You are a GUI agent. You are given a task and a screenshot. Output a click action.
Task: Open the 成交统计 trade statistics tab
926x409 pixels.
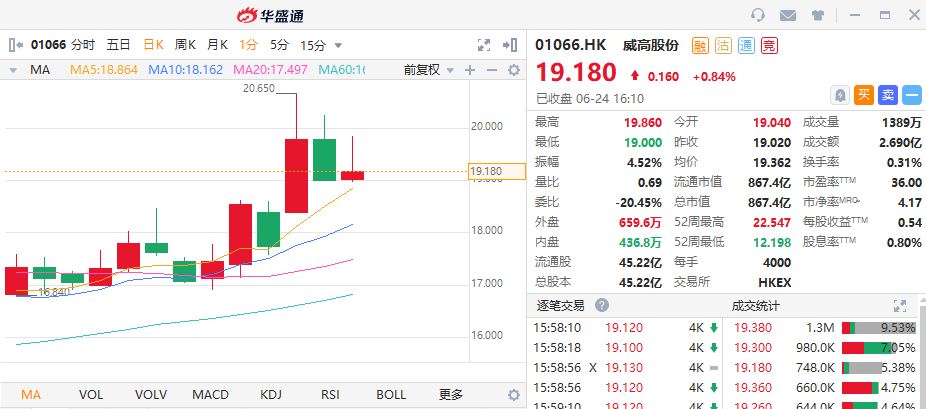click(755, 306)
